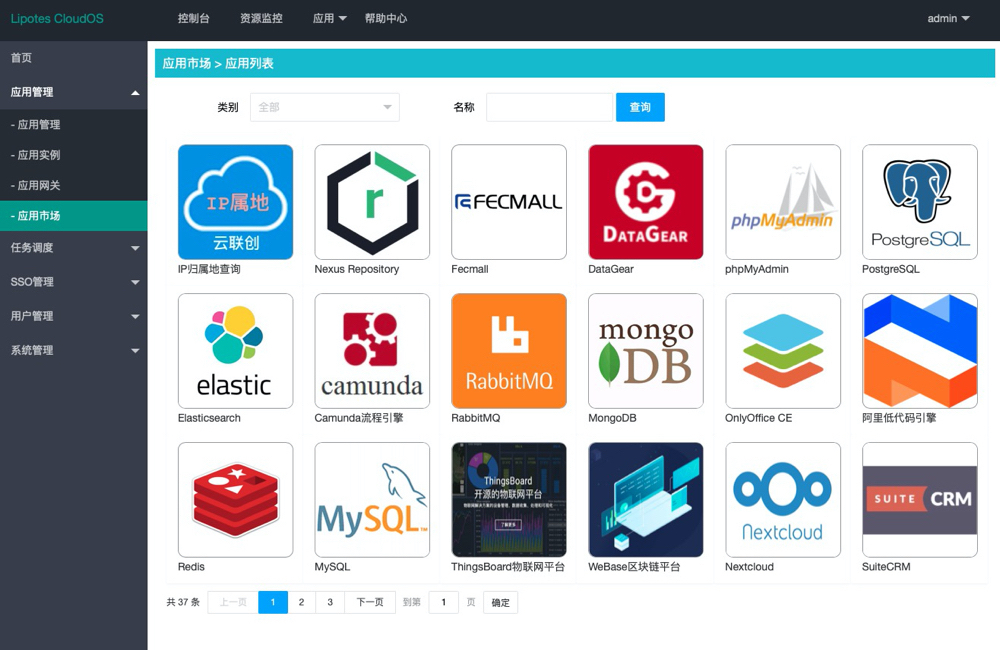Image resolution: width=1000 pixels, height=650 pixels.
Task: Open the Nextcloud app icon
Action: click(783, 499)
